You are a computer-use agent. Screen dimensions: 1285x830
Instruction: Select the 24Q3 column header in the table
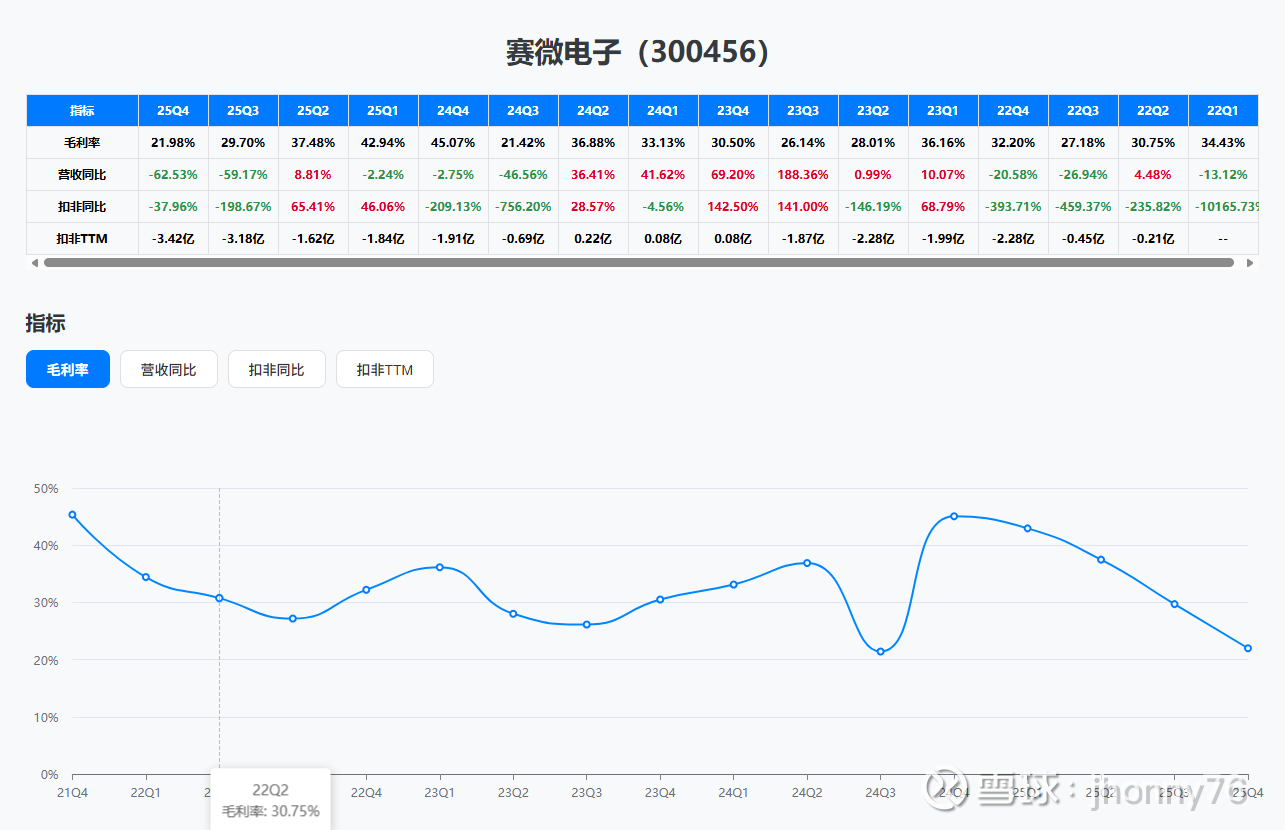[524, 110]
